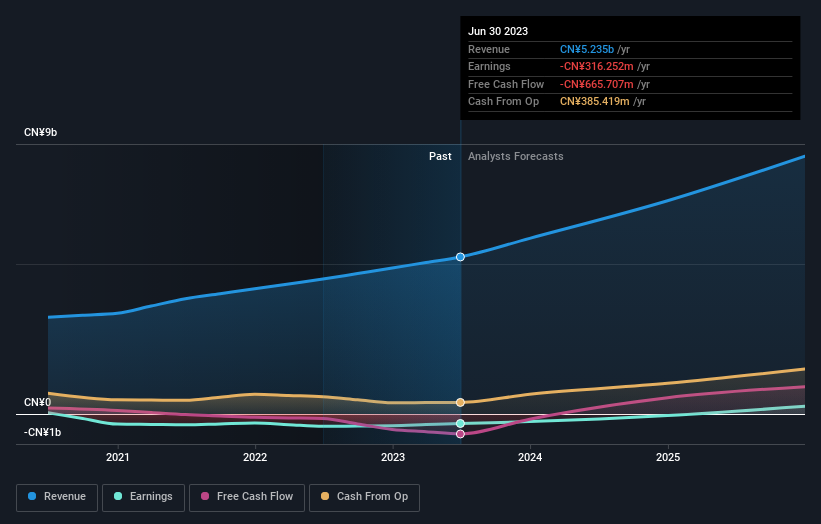Click the Cash From Op row label in tooltip
821x524 pixels.
pos(503,102)
